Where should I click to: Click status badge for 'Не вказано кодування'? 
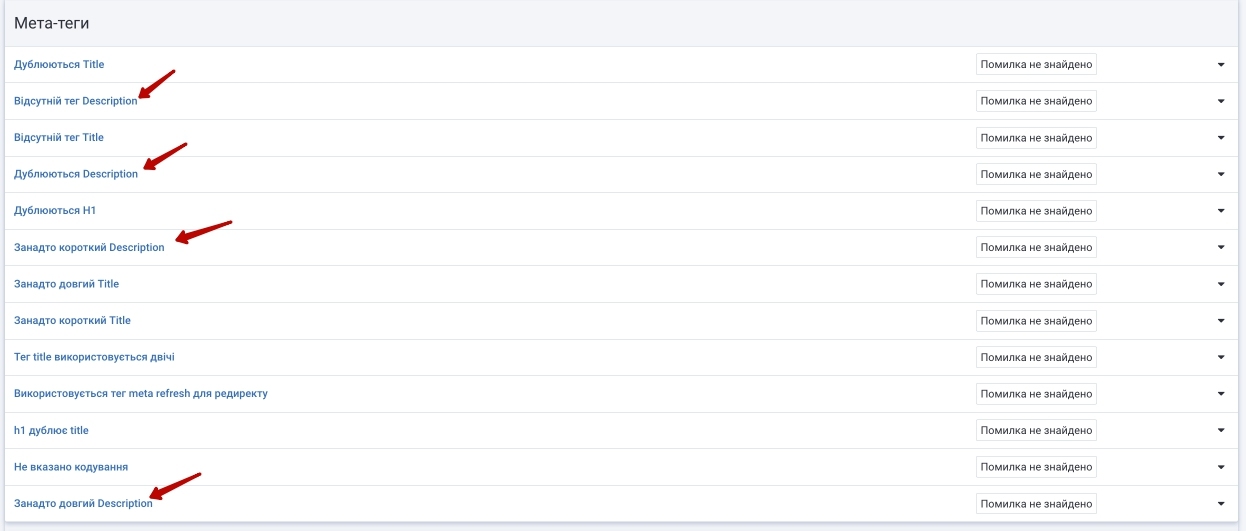click(x=1036, y=467)
